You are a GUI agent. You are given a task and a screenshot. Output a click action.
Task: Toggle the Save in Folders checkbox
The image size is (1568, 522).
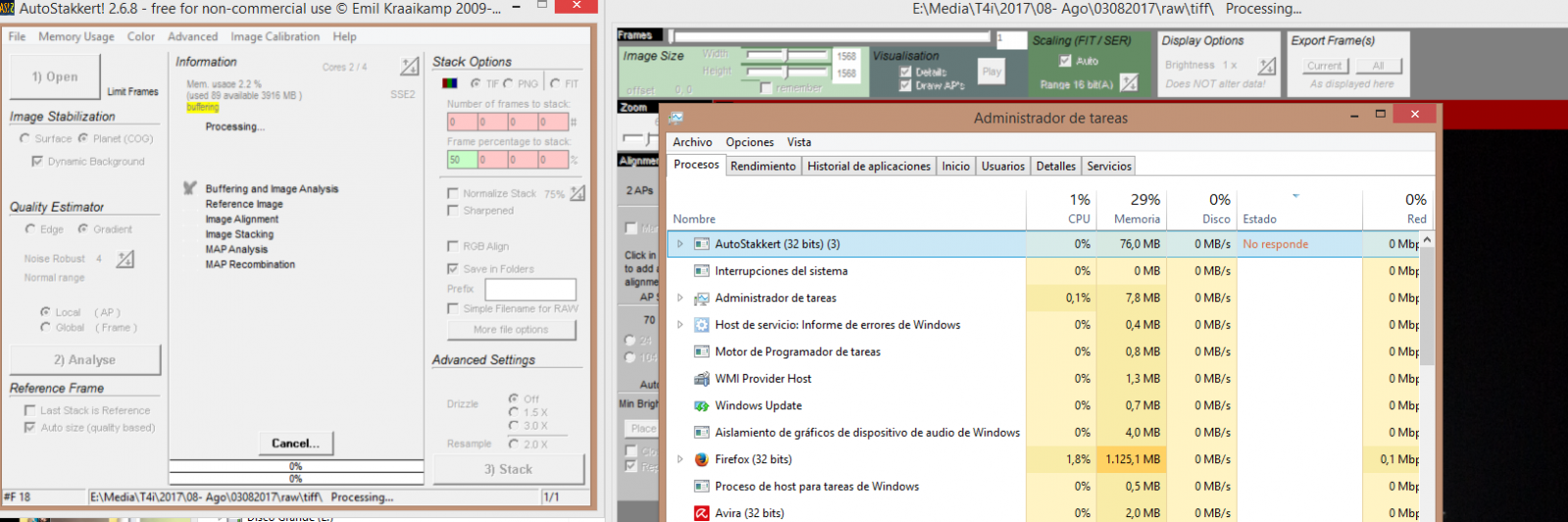(453, 268)
